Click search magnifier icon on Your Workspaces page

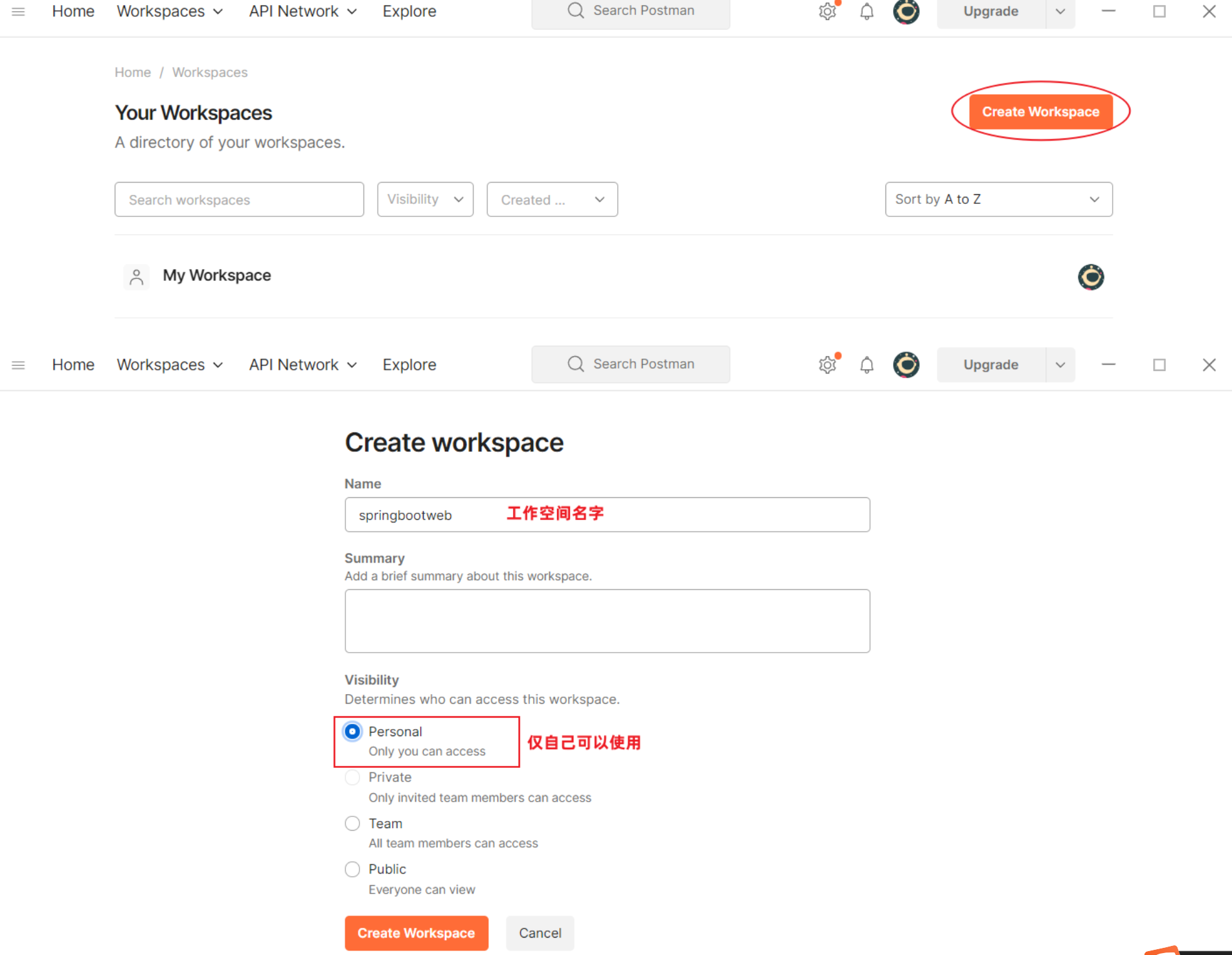tap(575, 10)
